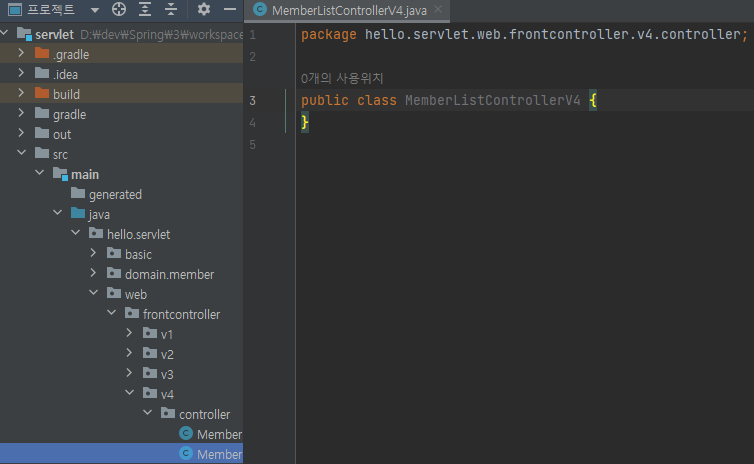Viewport: 754px width, 464px height.
Task: Select the .gradle folder row
Action: (121, 54)
